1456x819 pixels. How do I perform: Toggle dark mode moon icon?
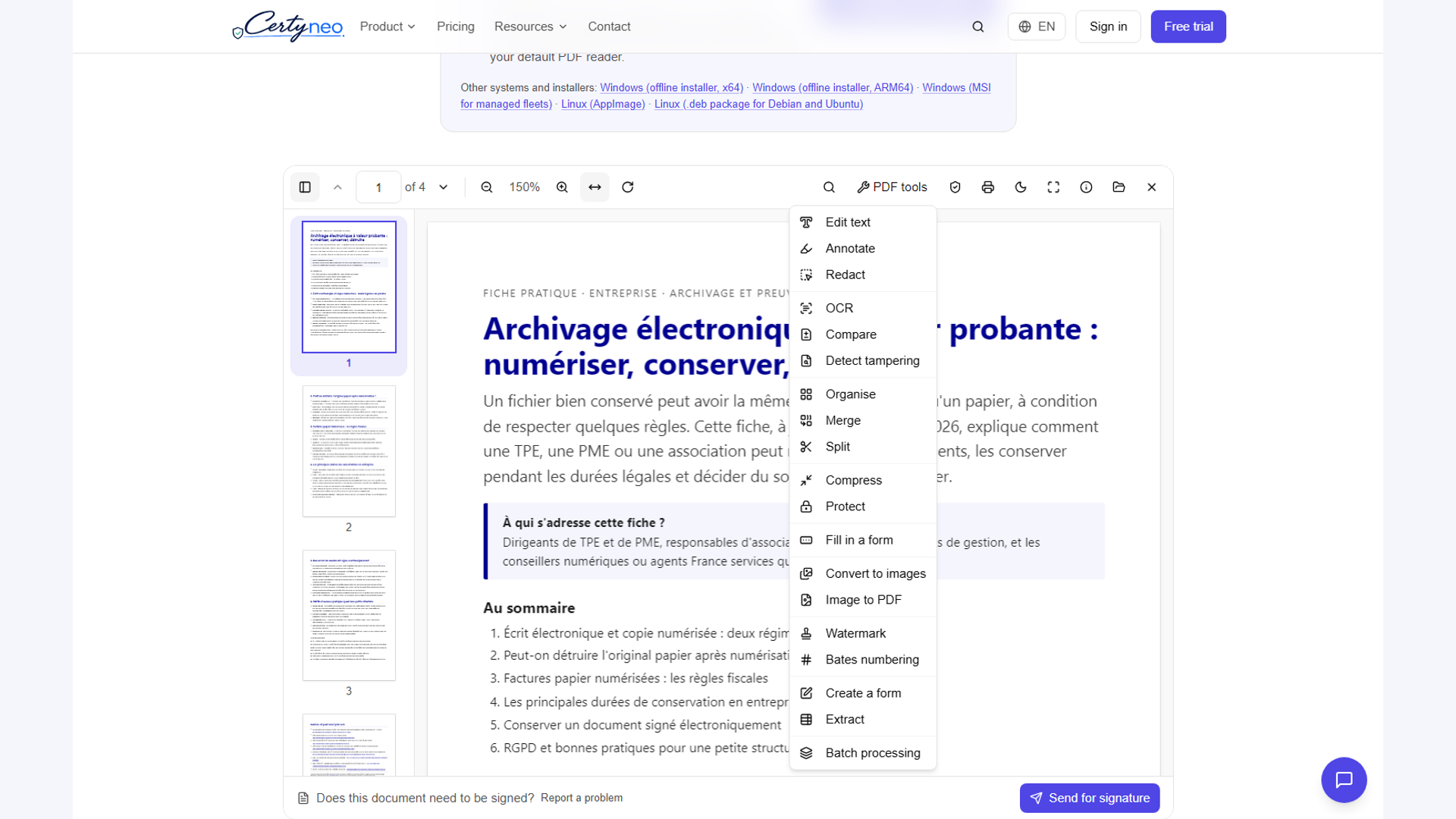[x=1021, y=187]
